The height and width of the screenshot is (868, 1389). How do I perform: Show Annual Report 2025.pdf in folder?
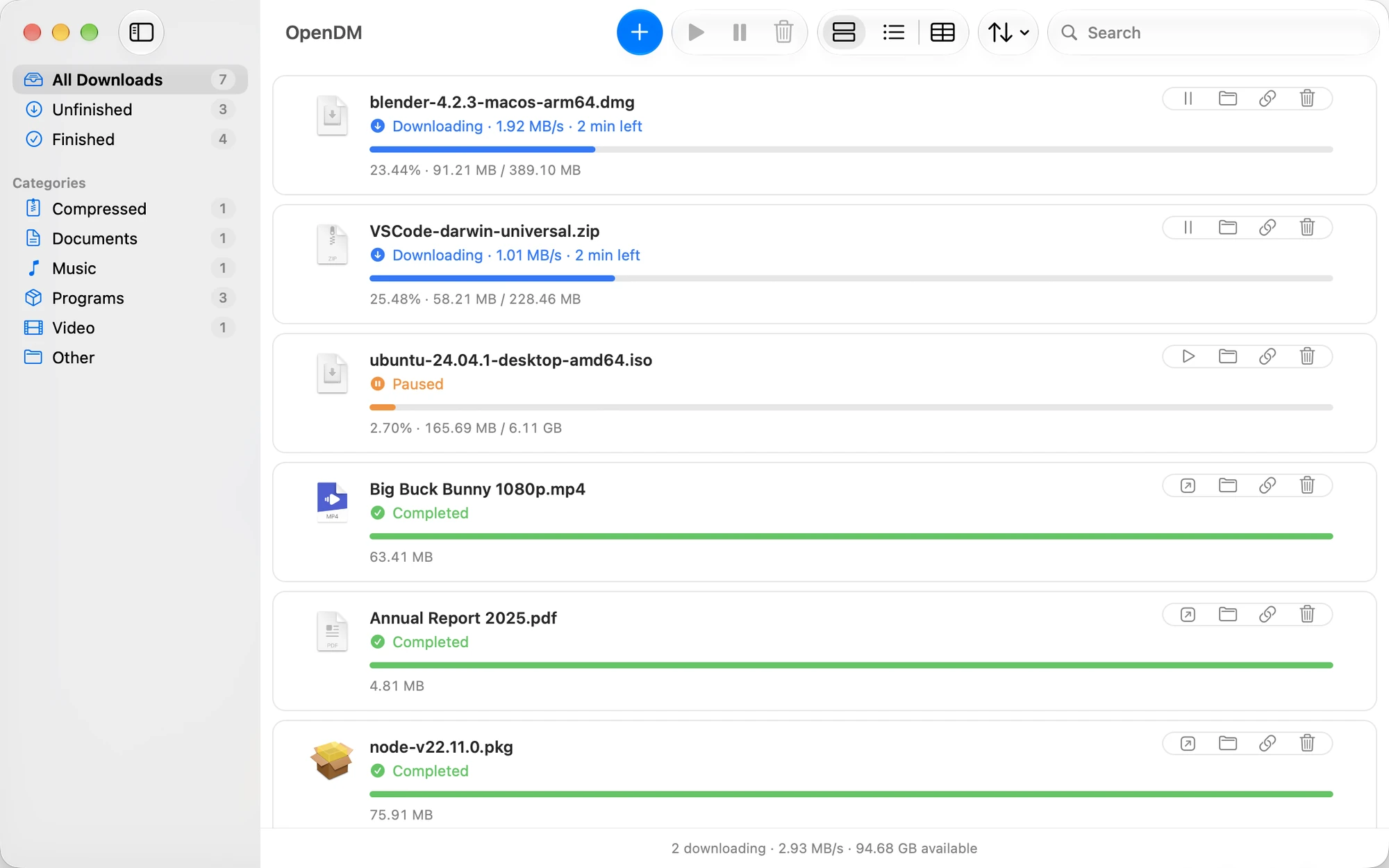coord(1228,615)
